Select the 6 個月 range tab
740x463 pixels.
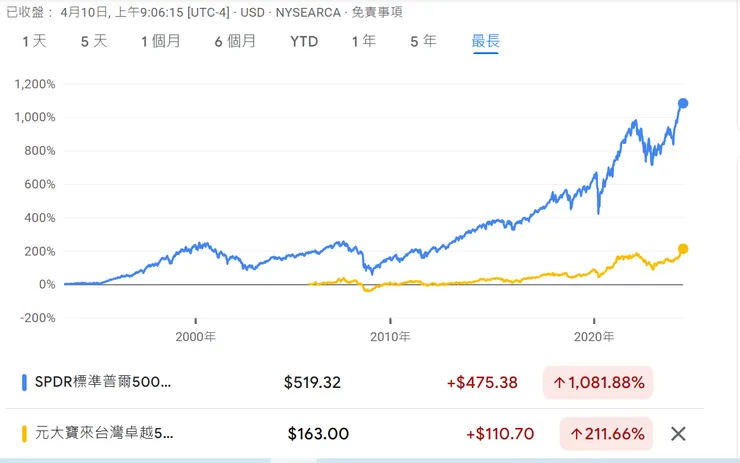235,42
